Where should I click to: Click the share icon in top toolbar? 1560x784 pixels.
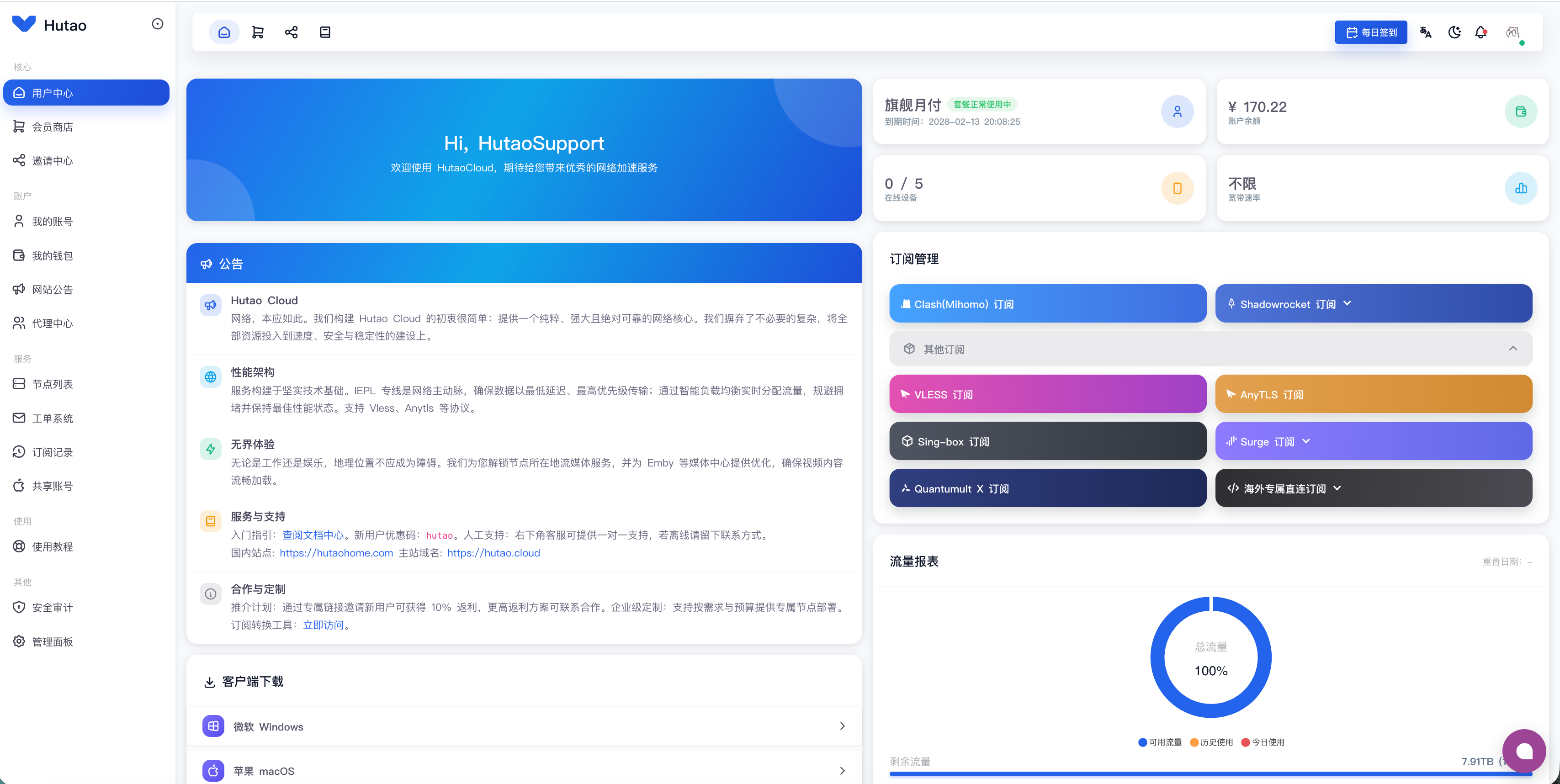pyautogui.click(x=291, y=32)
